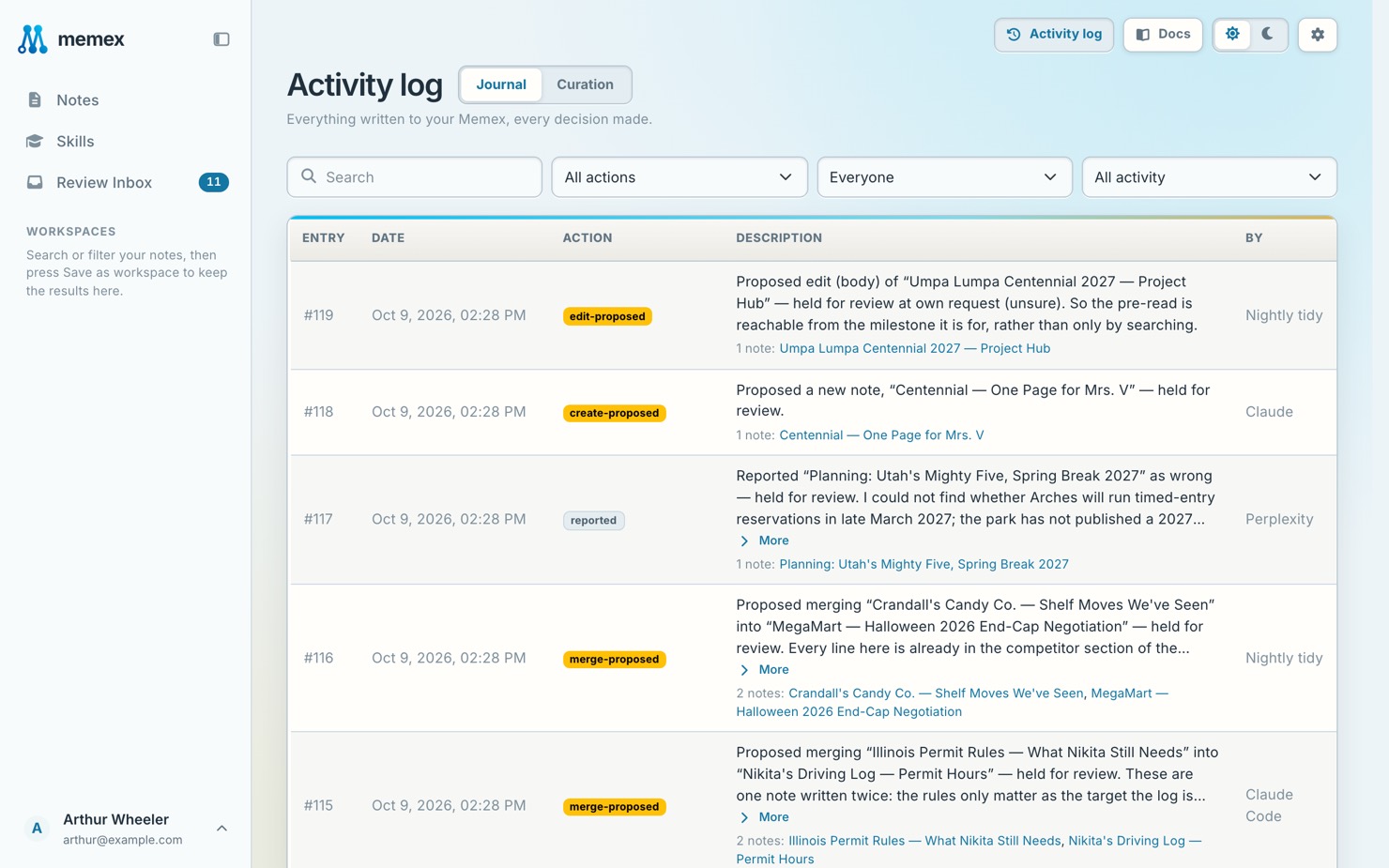The image size is (1389, 868).
Task: Click Claude Code in the BY column
Action: [x=1269, y=805]
